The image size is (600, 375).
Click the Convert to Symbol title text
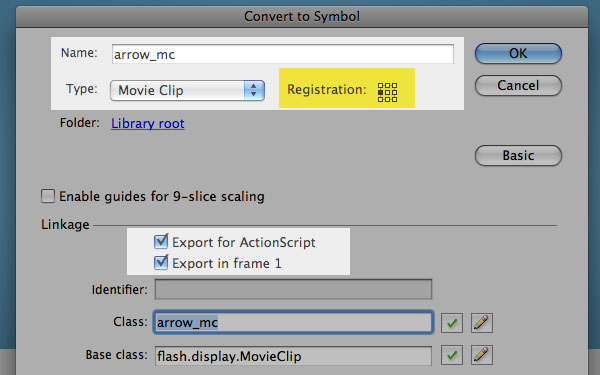(x=302, y=16)
